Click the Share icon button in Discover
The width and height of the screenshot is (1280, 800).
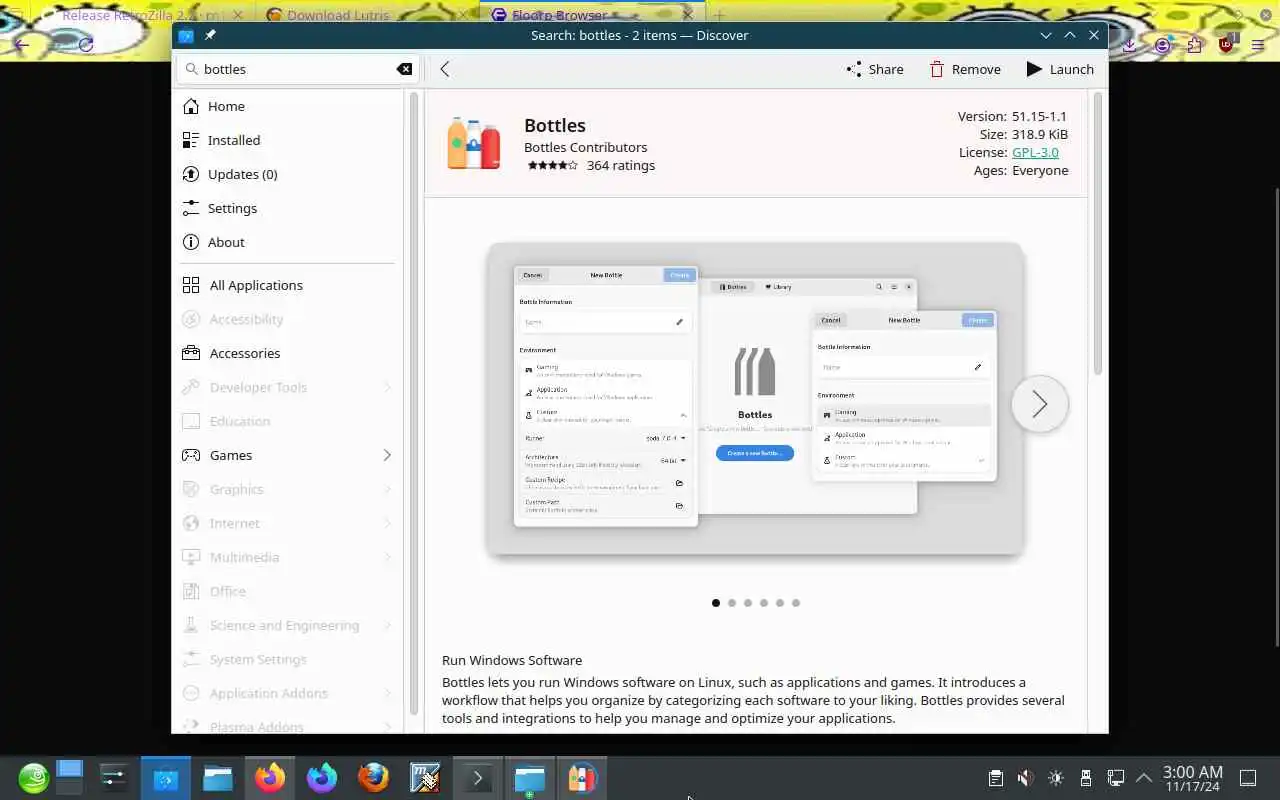[874, 69]
